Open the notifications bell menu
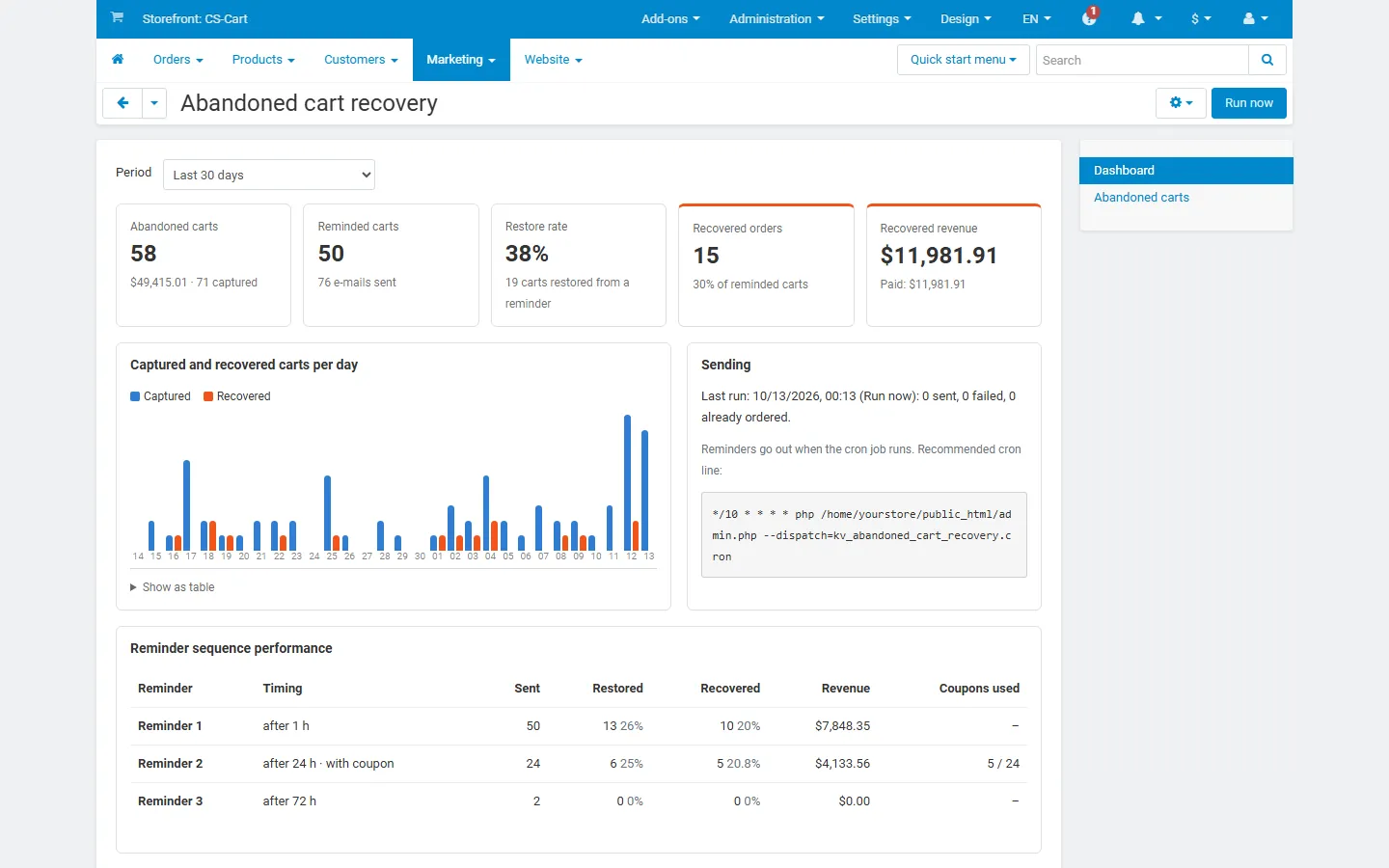The image size is (1389, 868). pyautogui.click(x=1146, y=18)
